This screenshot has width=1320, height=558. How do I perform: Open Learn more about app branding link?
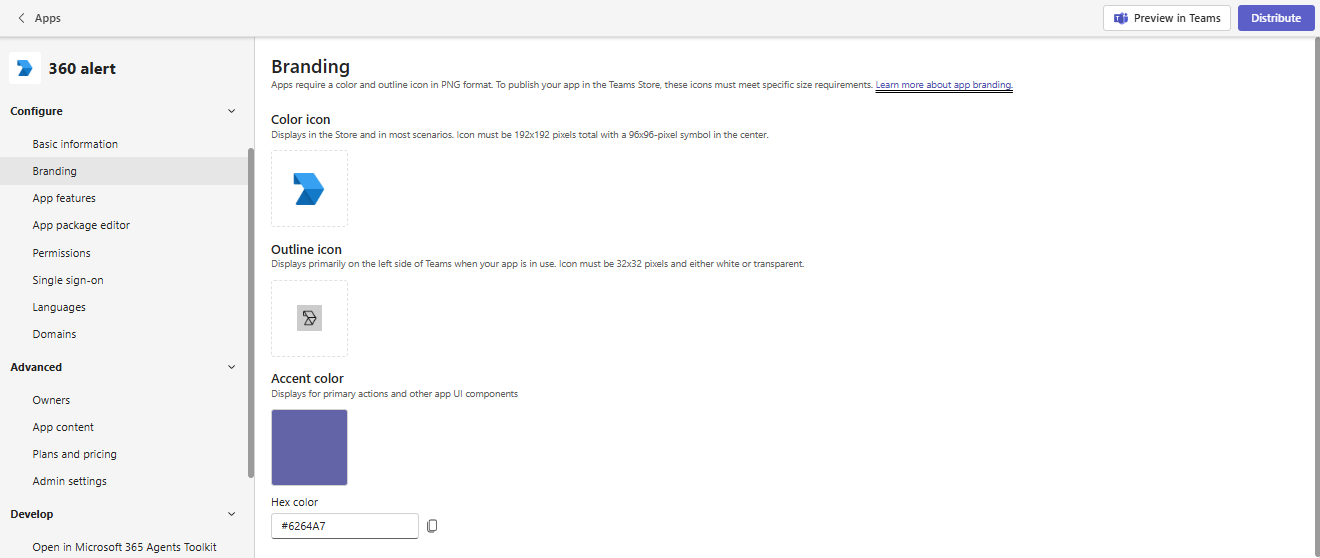coord(944,85)
